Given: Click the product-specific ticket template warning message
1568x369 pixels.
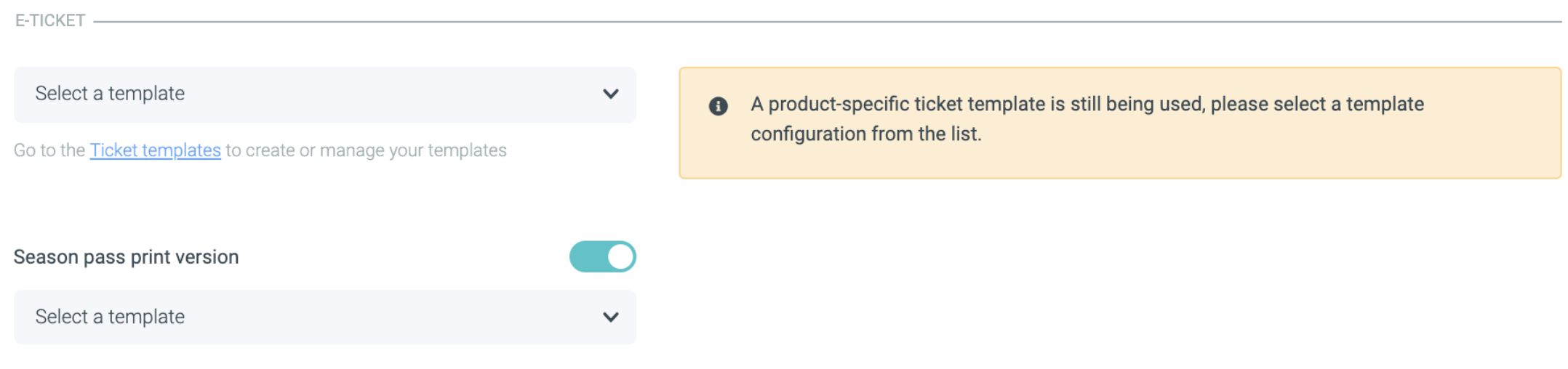Looking at the screenshot, I should coord(1087,104).
